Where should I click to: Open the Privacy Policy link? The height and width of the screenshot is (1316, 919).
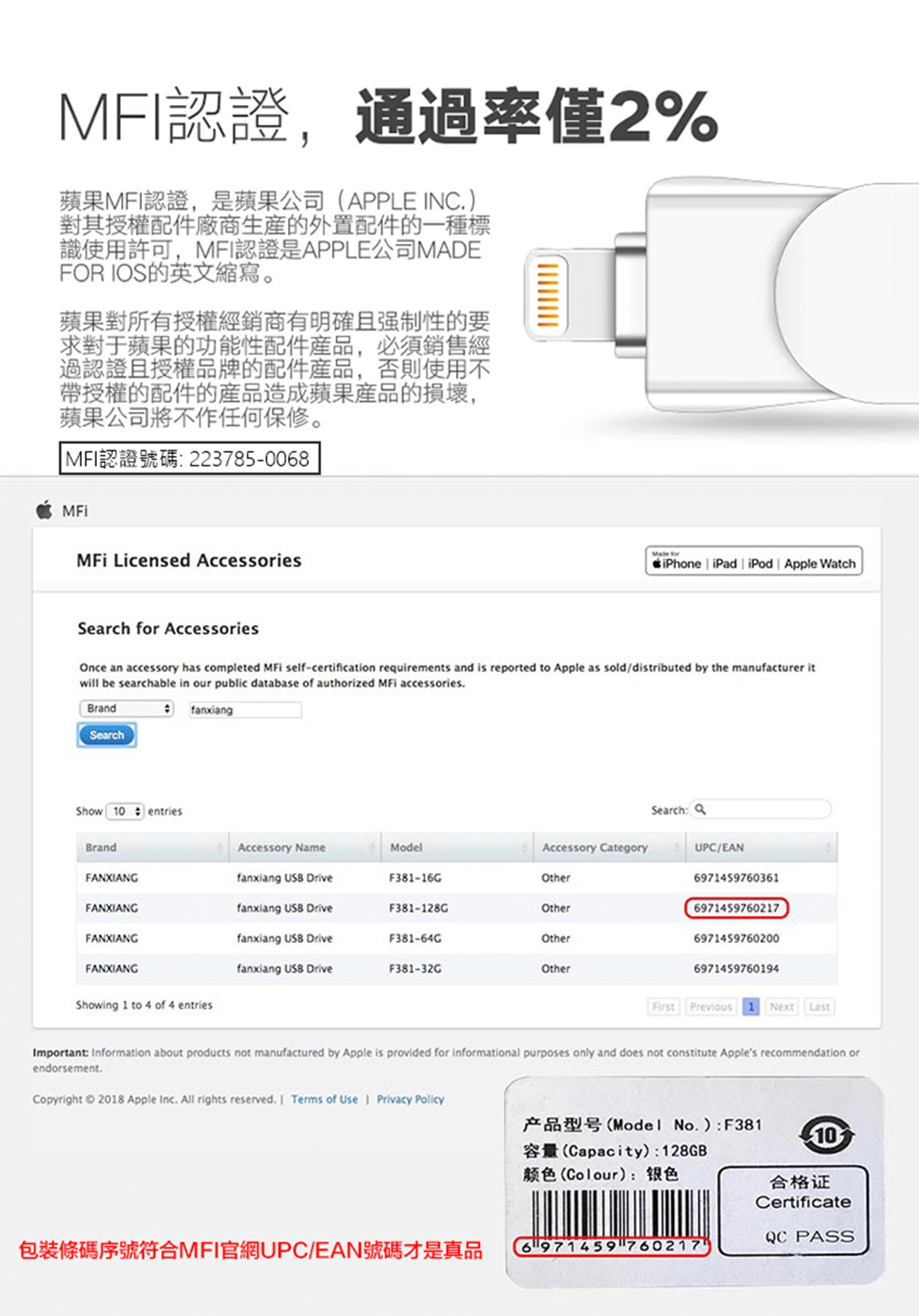pos(410,1099)
